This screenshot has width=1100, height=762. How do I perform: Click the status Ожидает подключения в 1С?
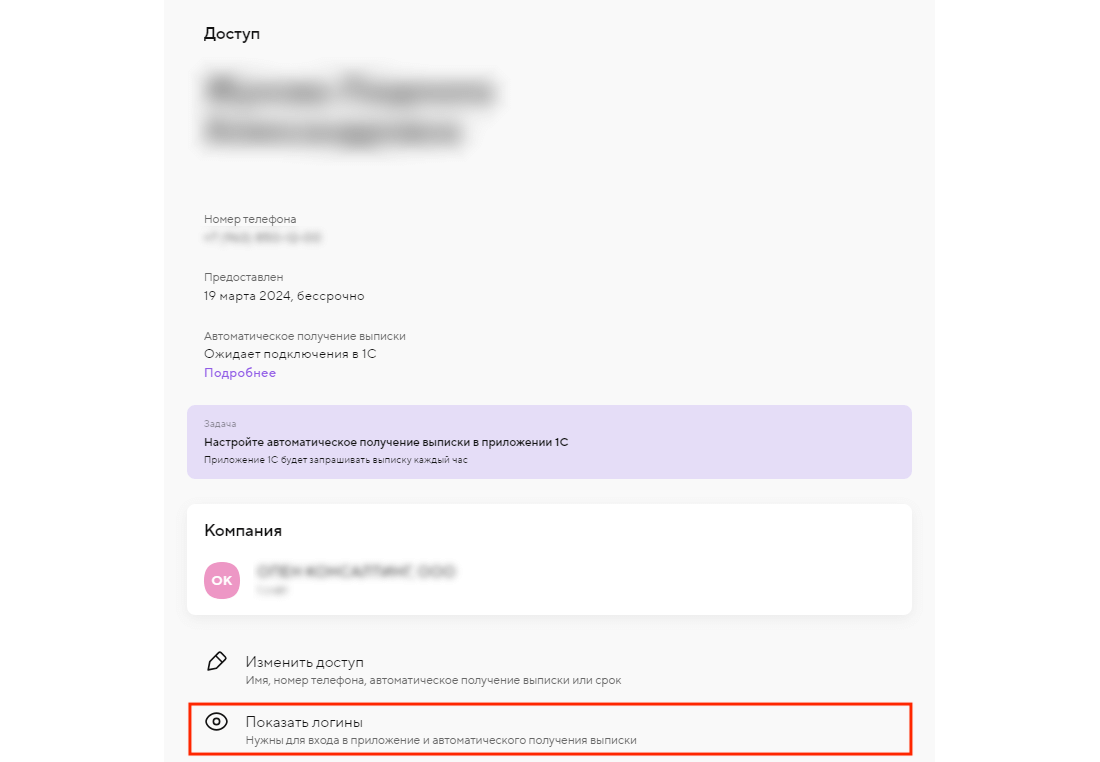[290, 354]
